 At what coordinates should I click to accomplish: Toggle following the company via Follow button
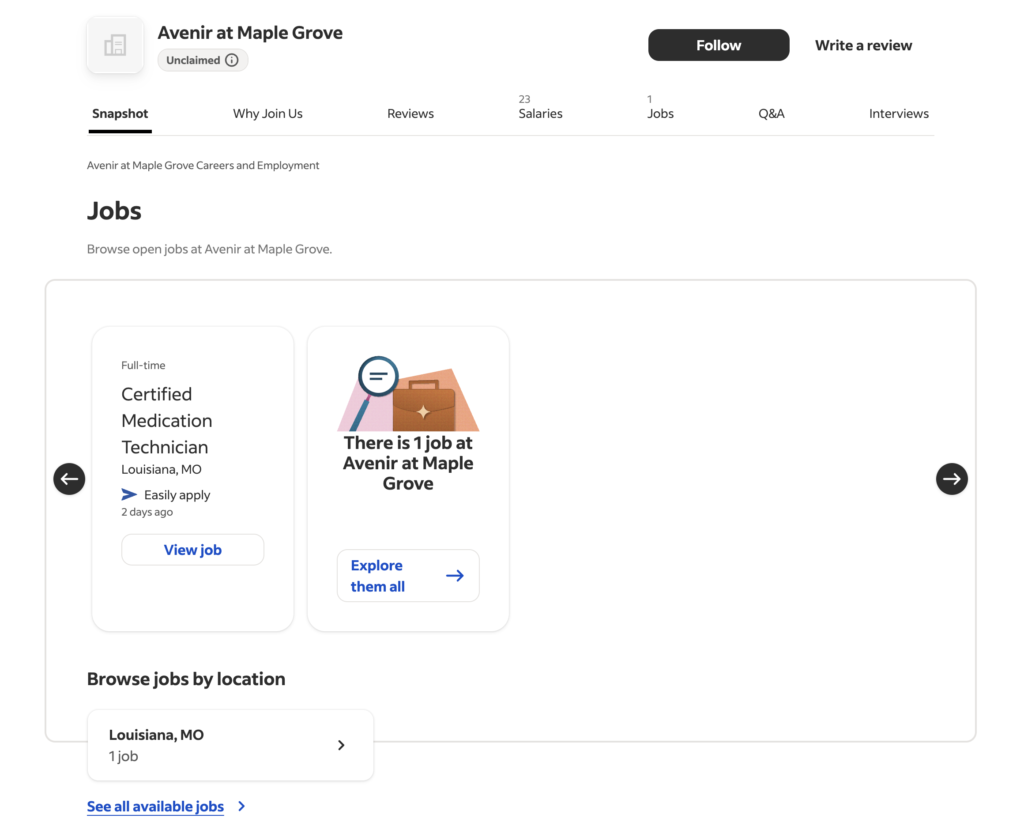pyautogui.click(x=718, y=45)
